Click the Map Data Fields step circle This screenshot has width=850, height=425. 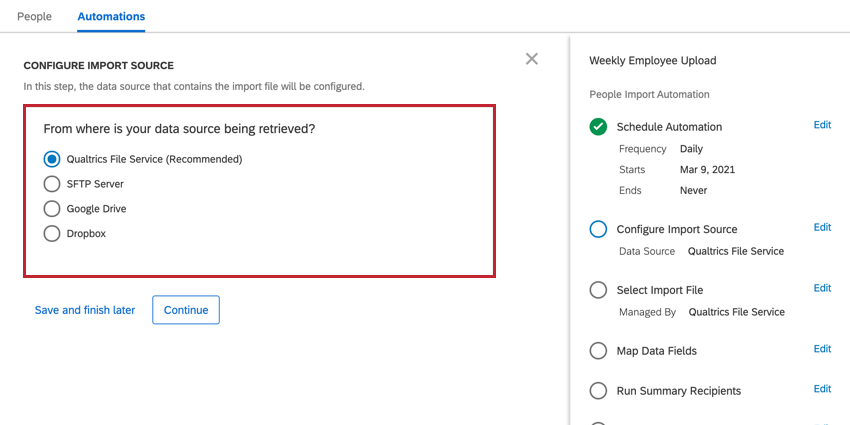[x=598, y=351]
